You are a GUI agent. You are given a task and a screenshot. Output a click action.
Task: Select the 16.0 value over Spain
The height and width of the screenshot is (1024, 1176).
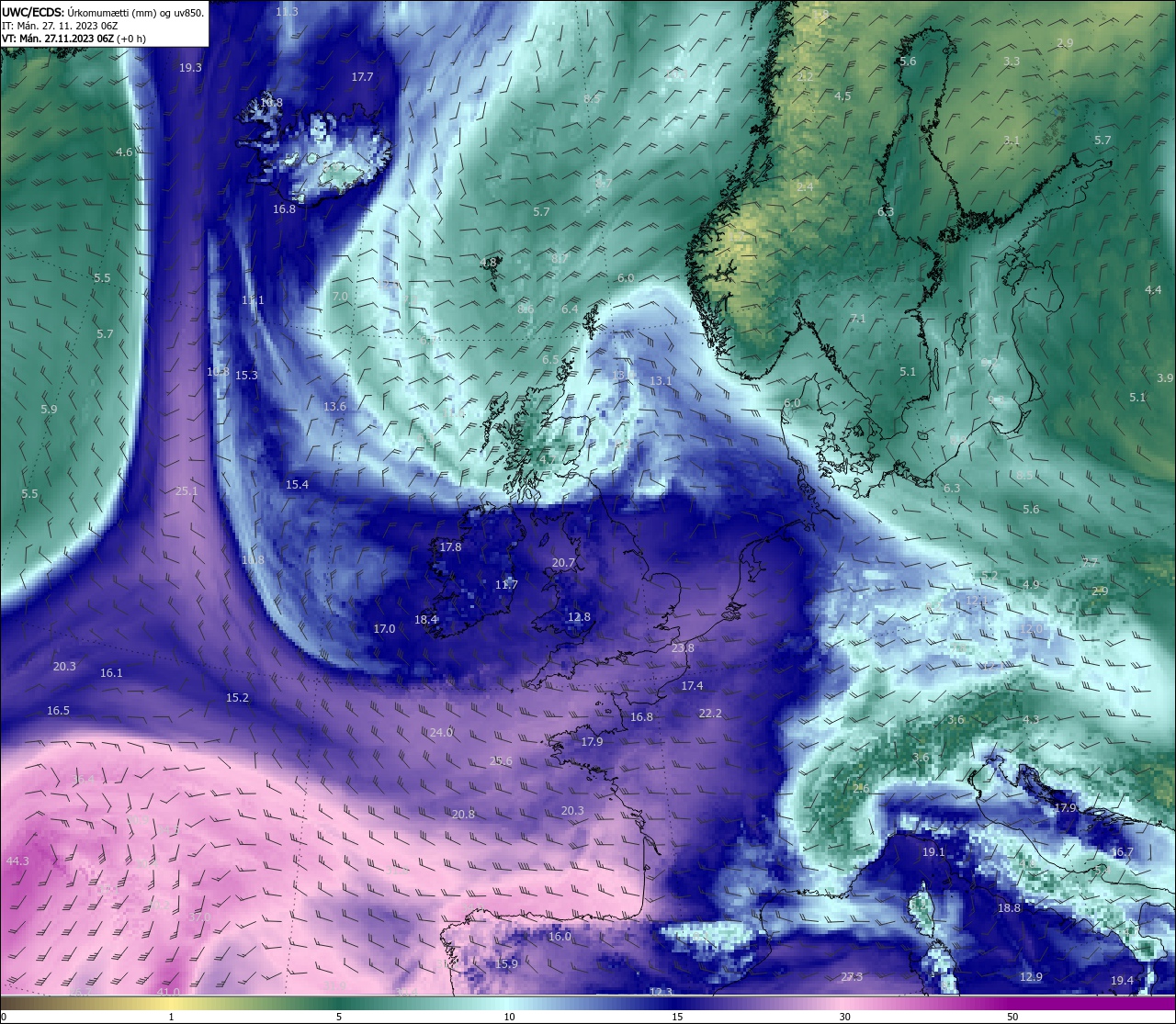point(560,937)
